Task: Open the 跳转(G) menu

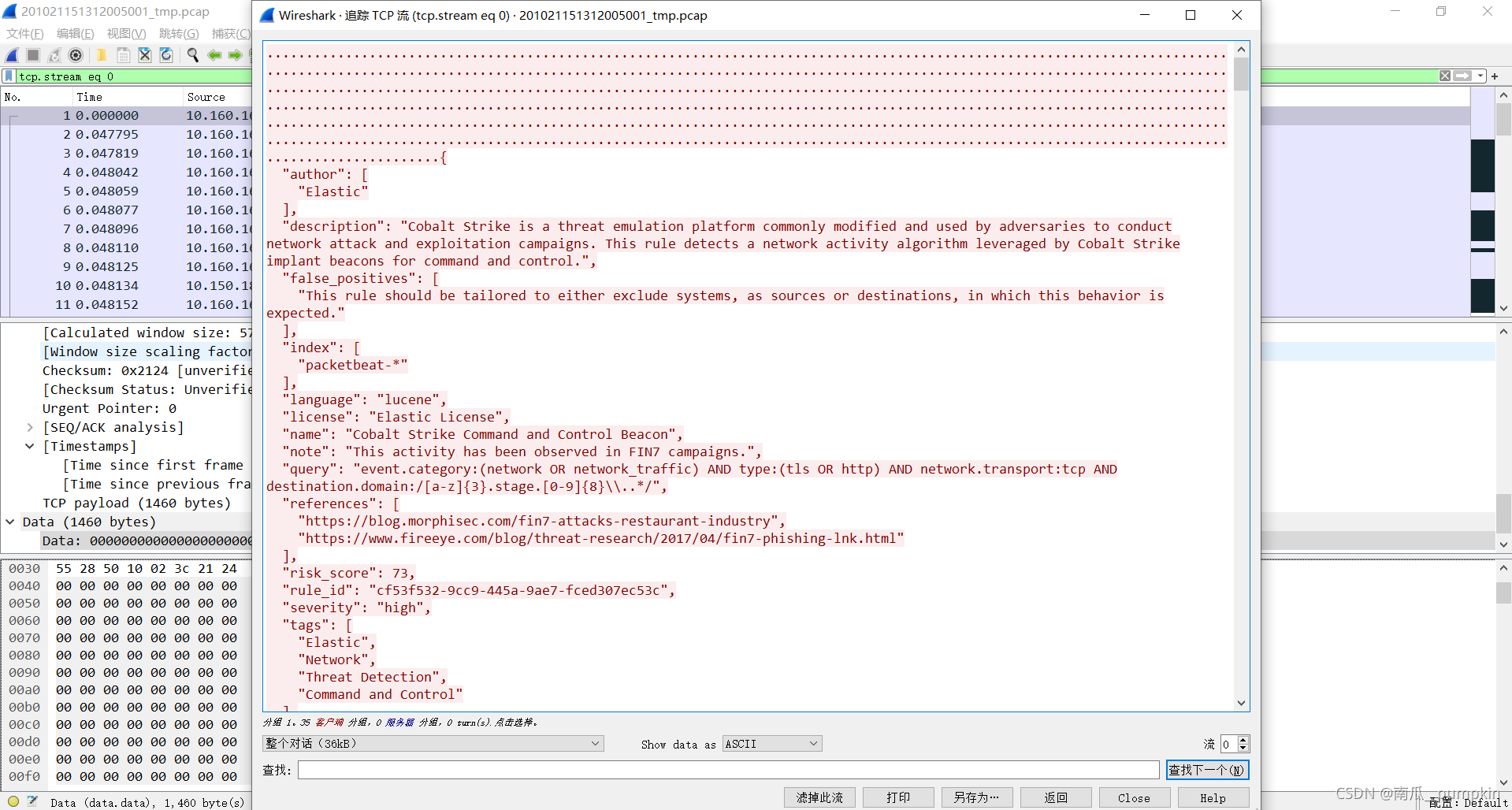Action: click(x=179, y=33)
